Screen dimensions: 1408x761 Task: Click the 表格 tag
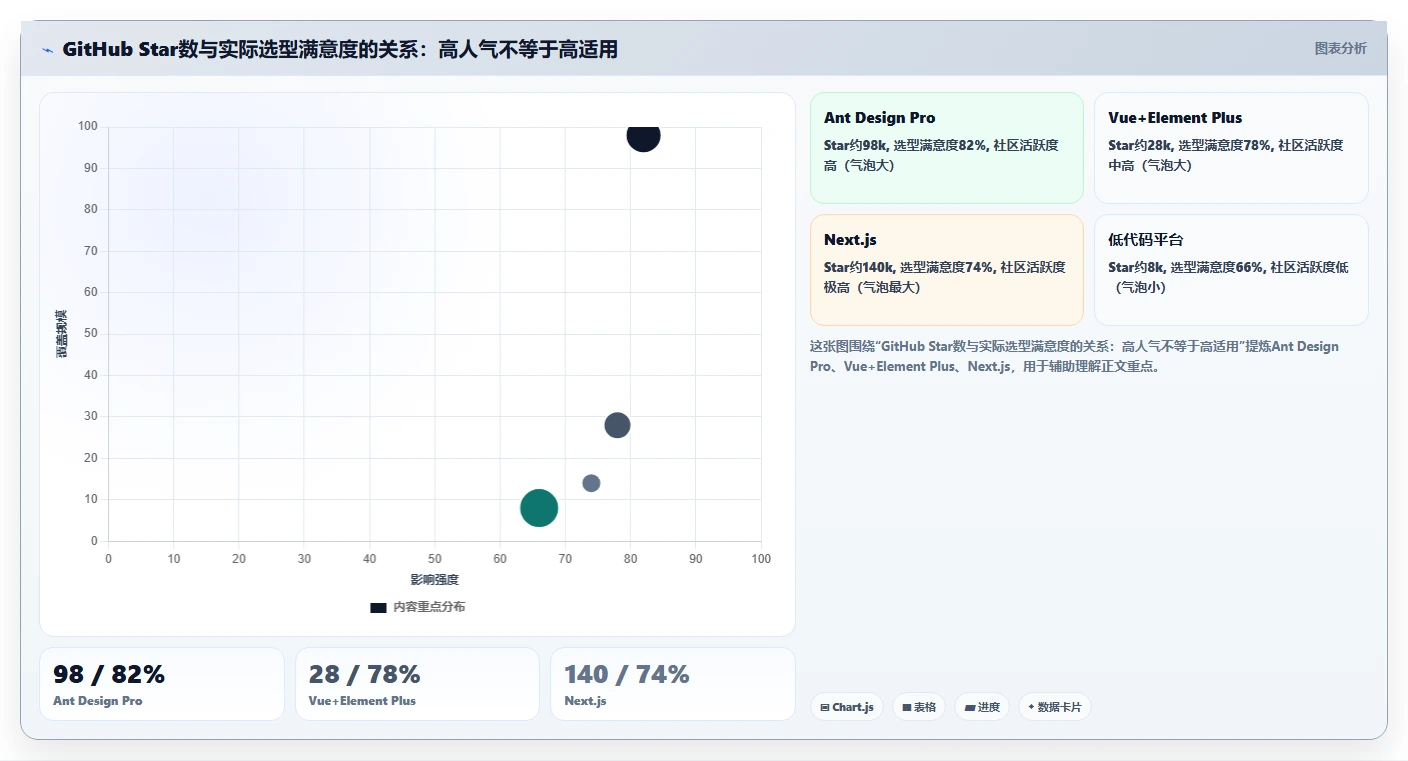tap(919, 707)
